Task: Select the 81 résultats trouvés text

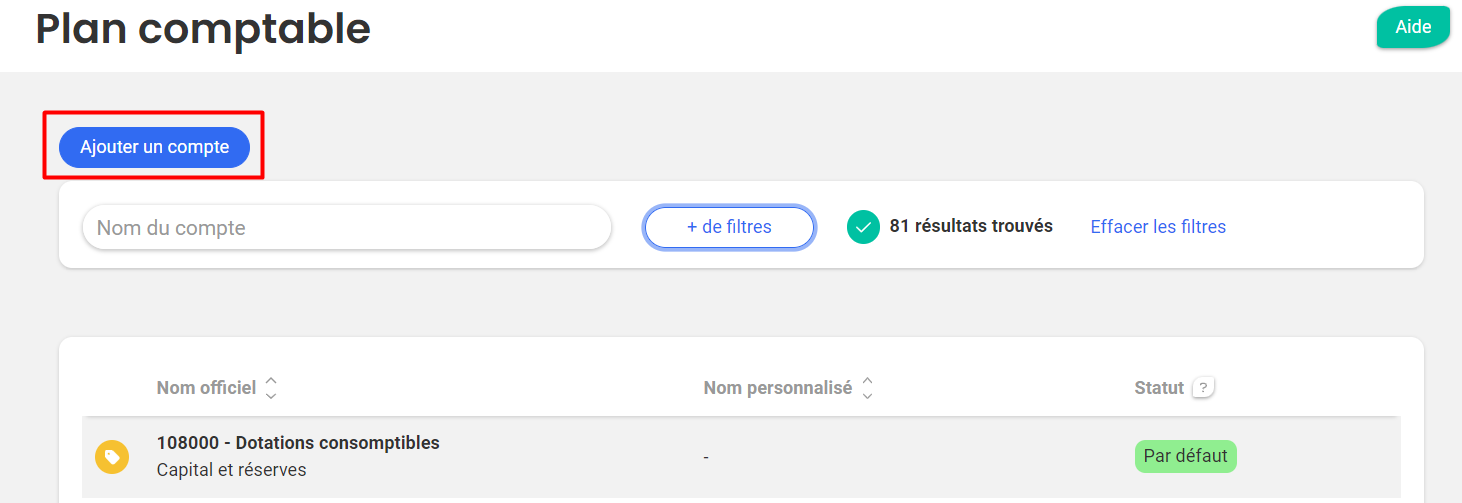Action: [971, 226]
